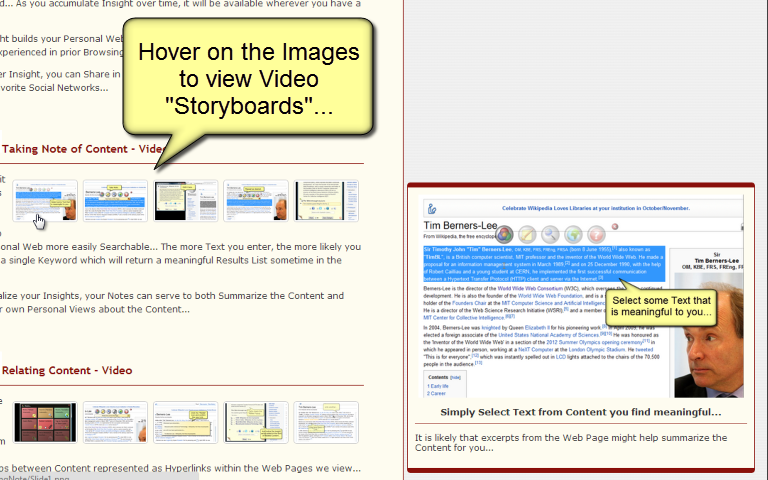Click the 'London Olympic Stadium' link

tap(597, 350)
